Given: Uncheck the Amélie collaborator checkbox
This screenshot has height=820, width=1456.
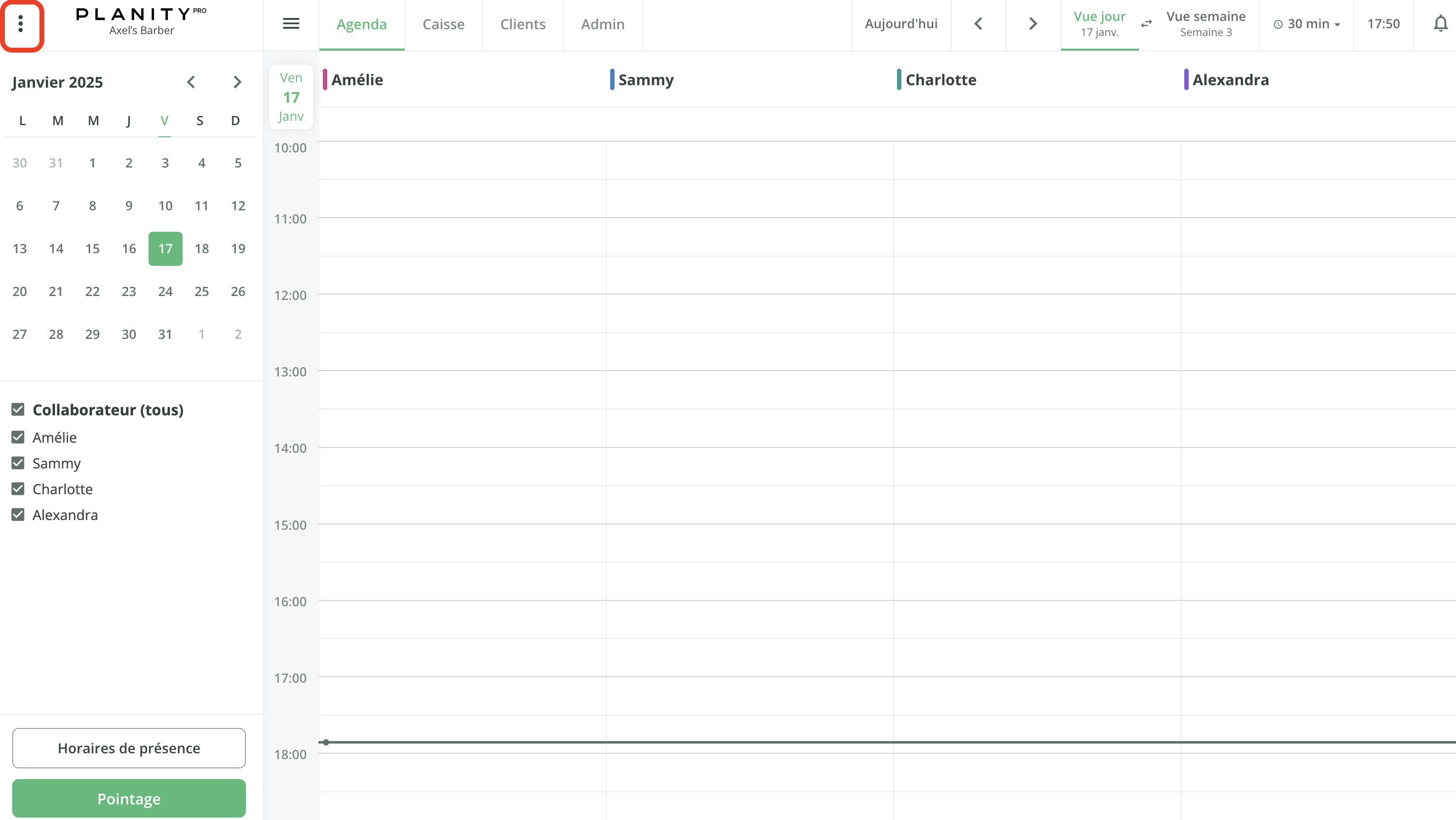Looking at the screenshot, I should (x=18, y=437).
